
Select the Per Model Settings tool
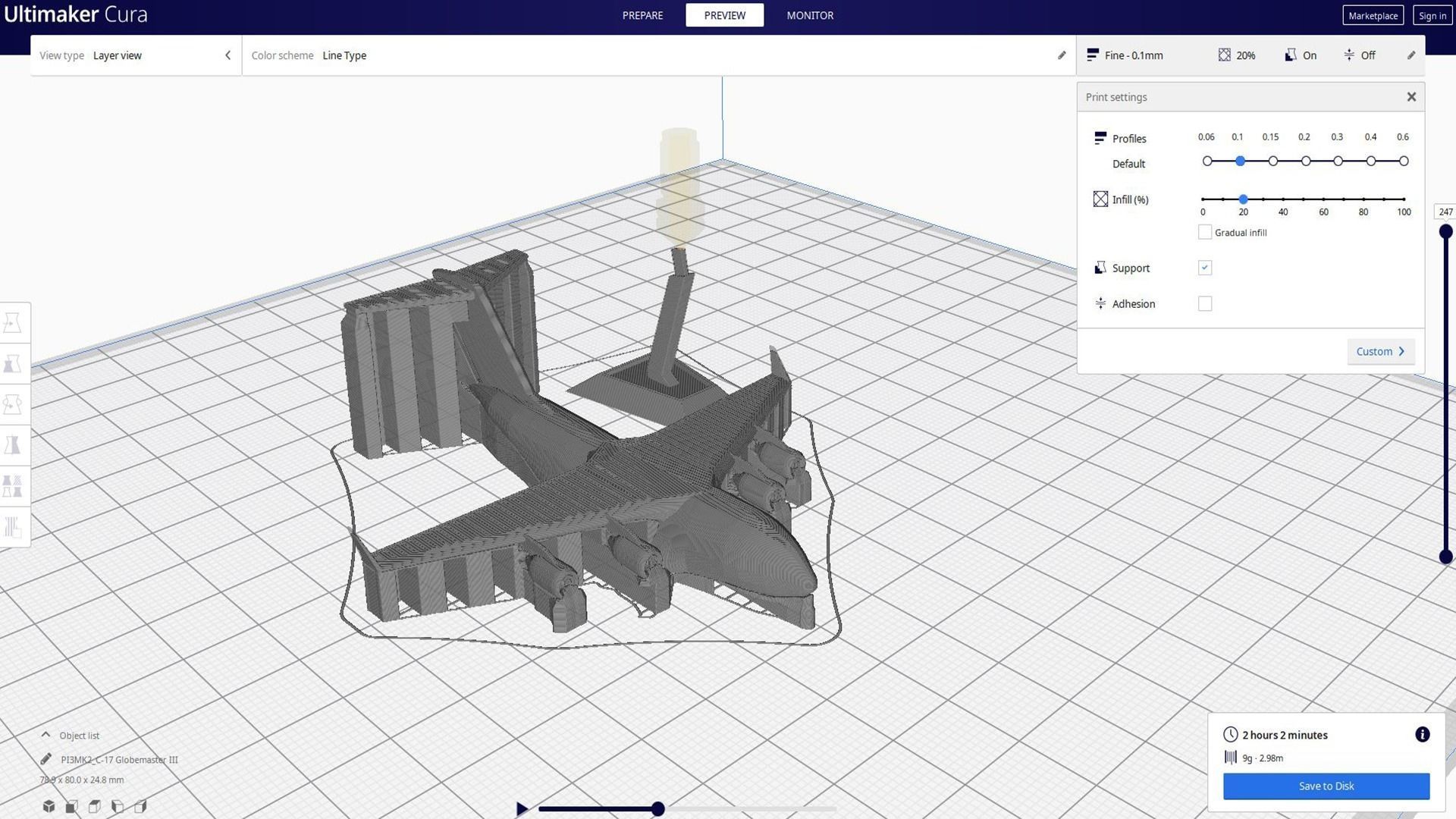click(13, 486)
